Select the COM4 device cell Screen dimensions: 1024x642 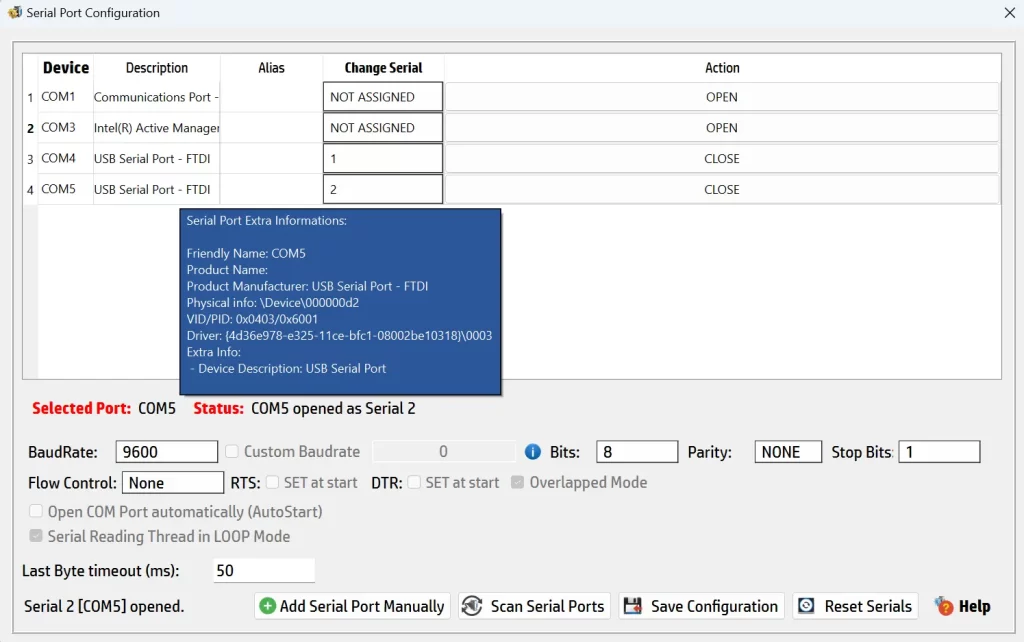(x=65, y=158)
